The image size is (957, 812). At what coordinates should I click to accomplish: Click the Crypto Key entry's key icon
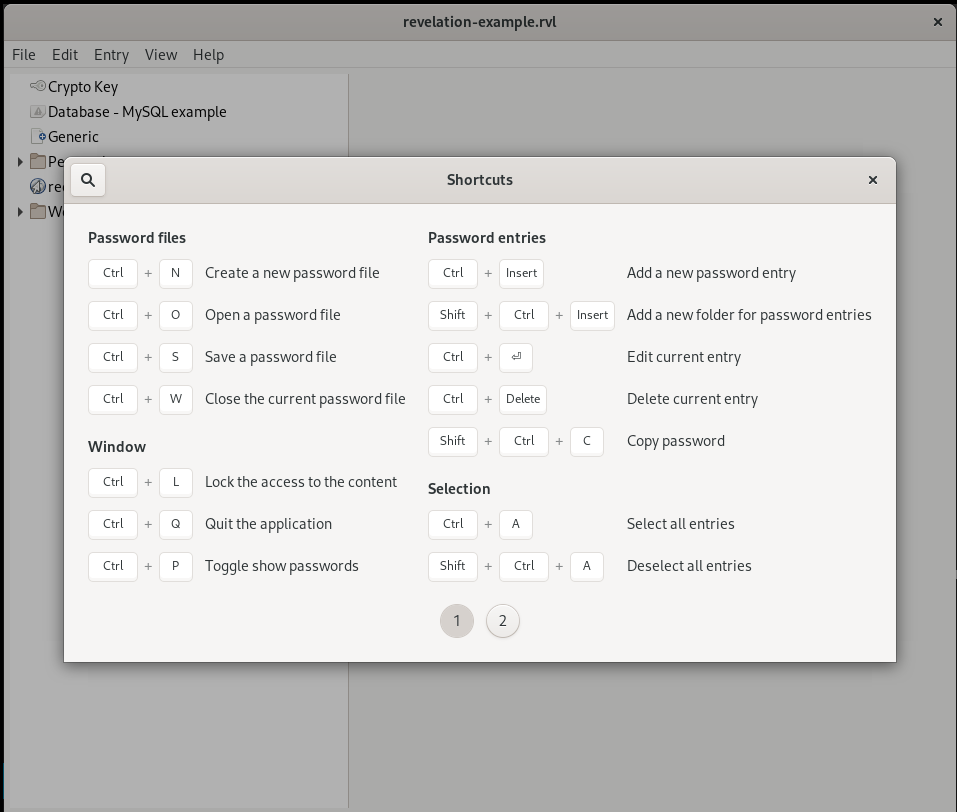click(38, 87)
